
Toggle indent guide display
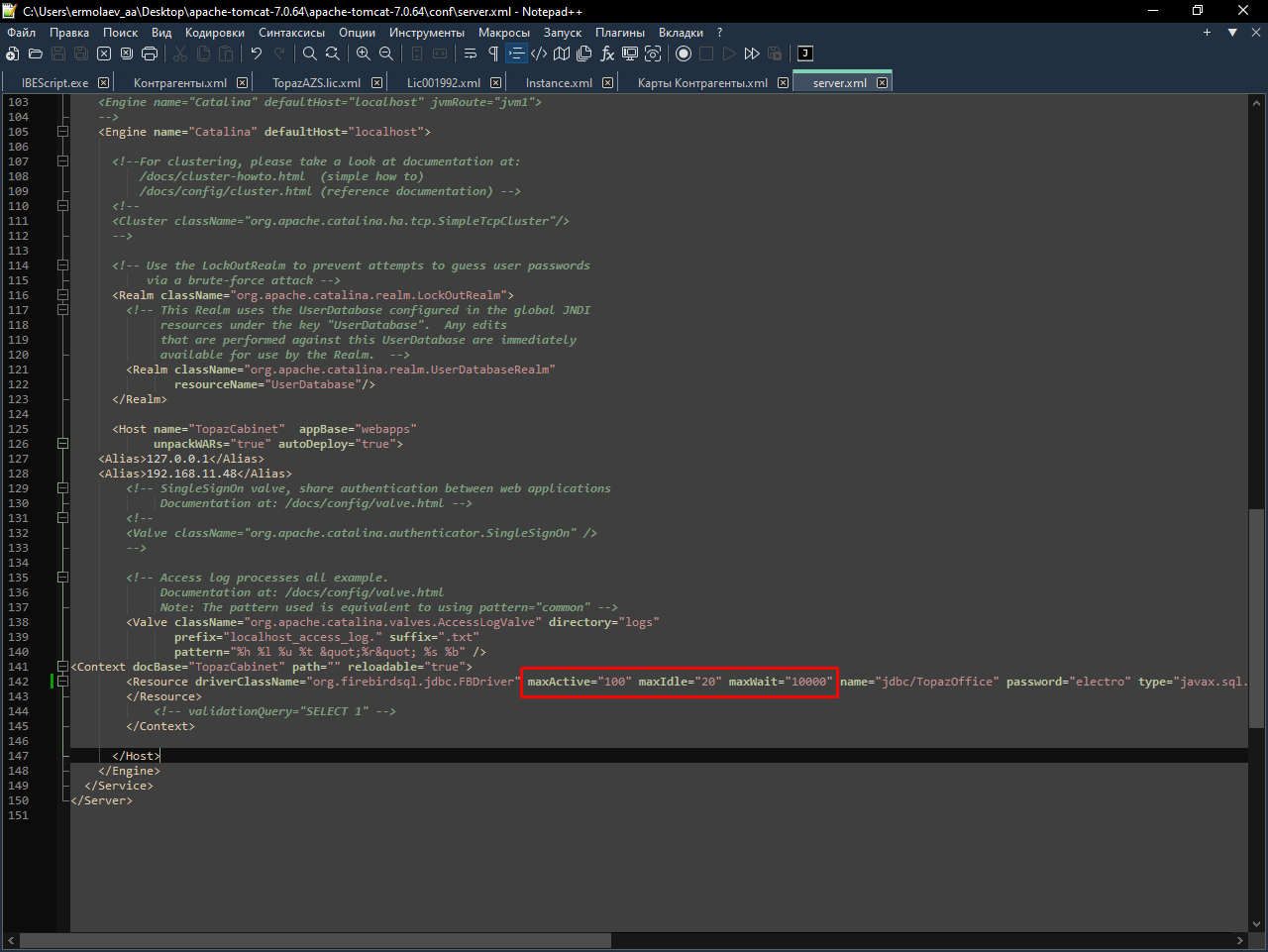(x=516, y=53)
